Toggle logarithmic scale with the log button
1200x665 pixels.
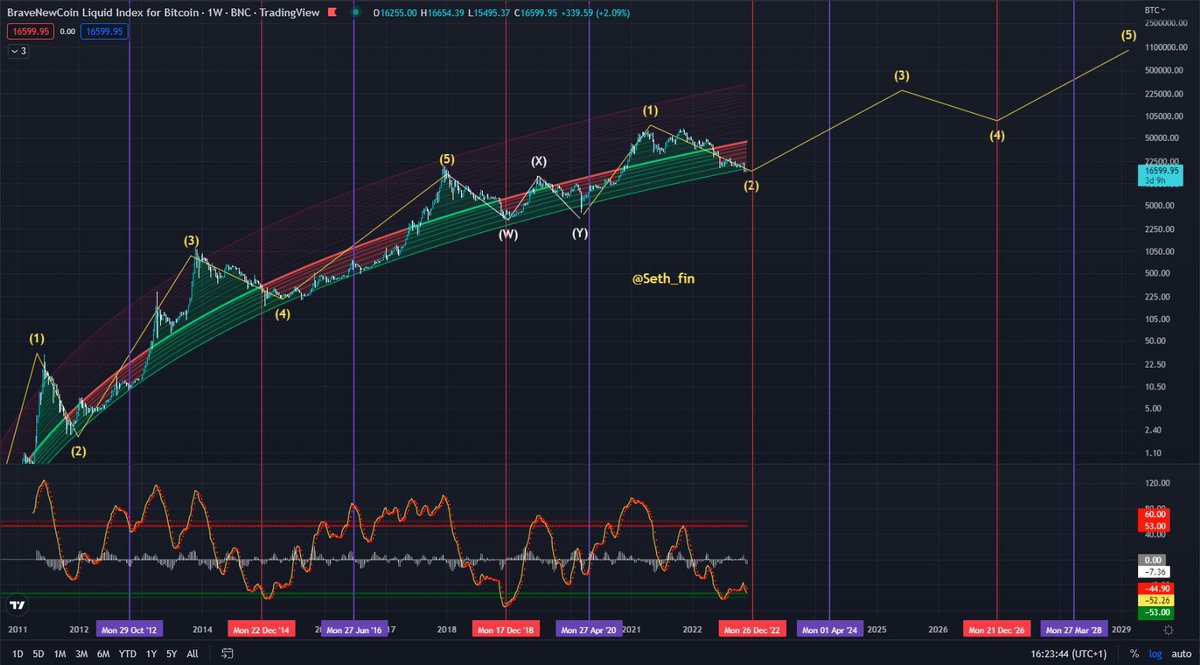[1156, 653]
